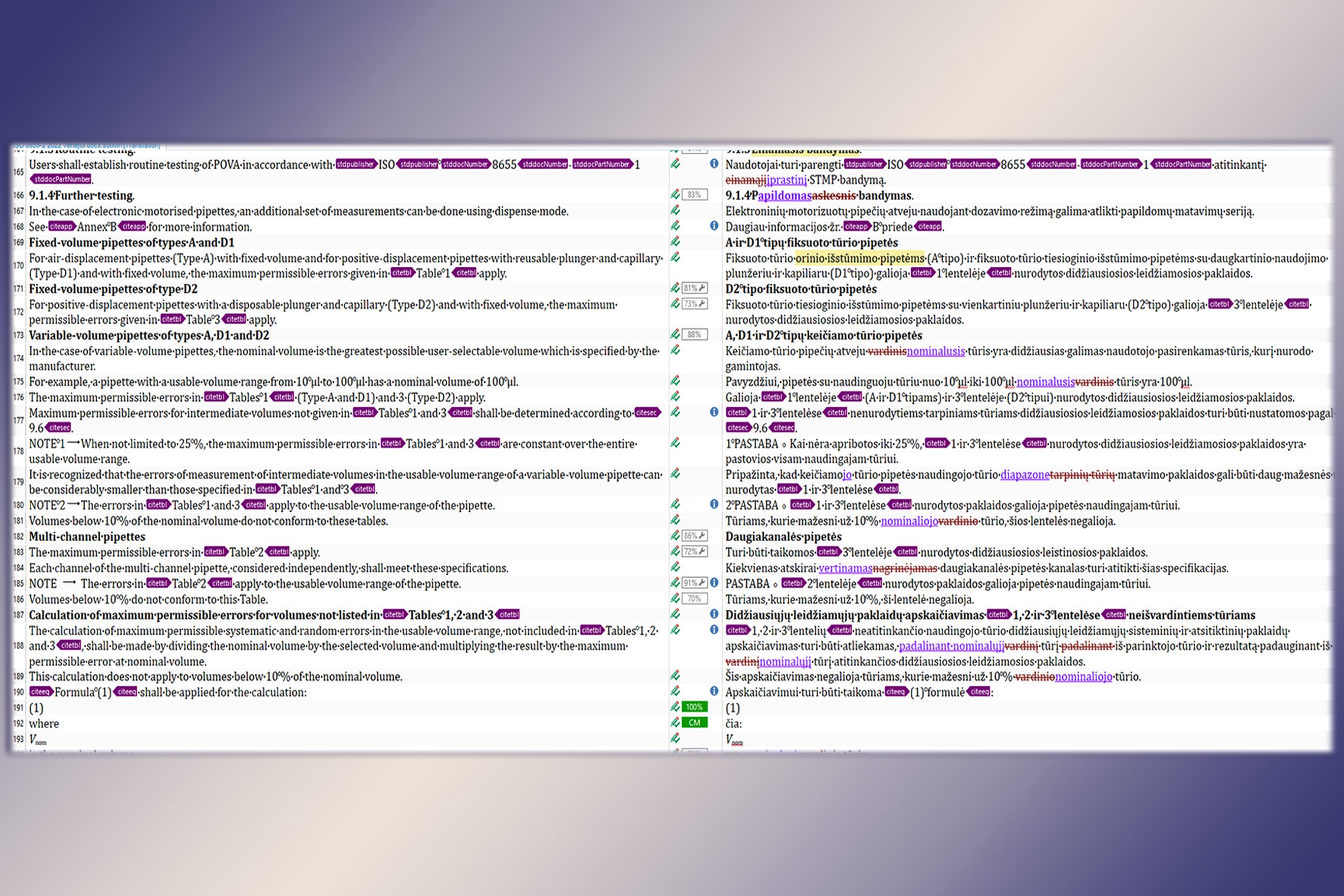Click the pencil status icon of segment 184
Screen dimensions: 1344x896
[676, 567]
